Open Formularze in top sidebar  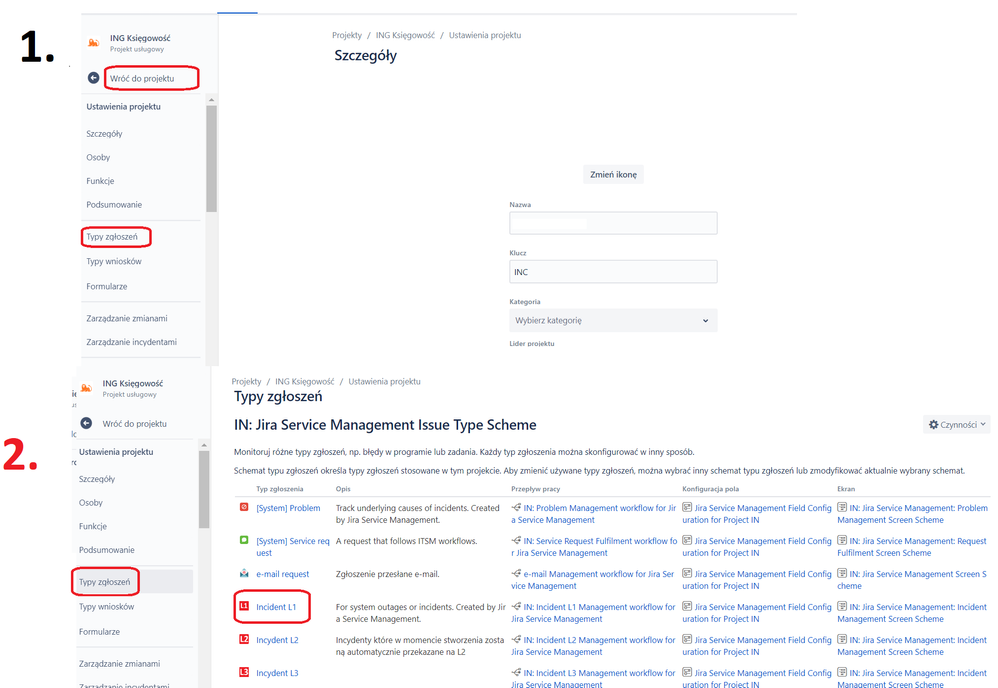[x=107, y=286]
